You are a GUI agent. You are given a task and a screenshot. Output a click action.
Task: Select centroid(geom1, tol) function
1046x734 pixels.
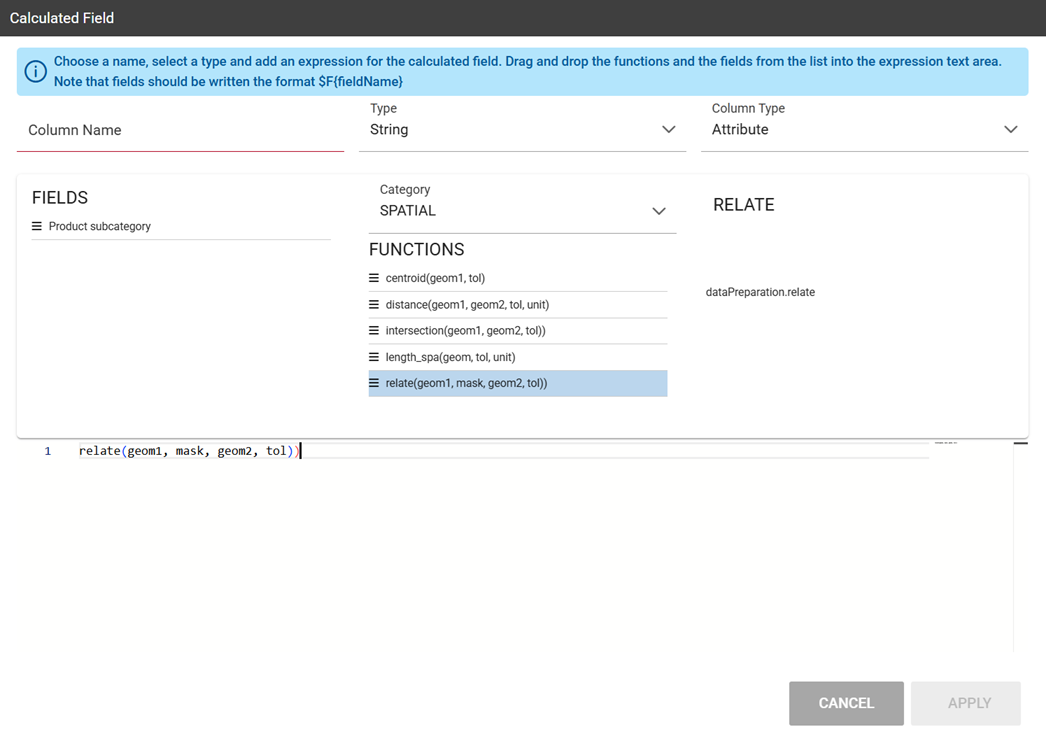(518, 278)
